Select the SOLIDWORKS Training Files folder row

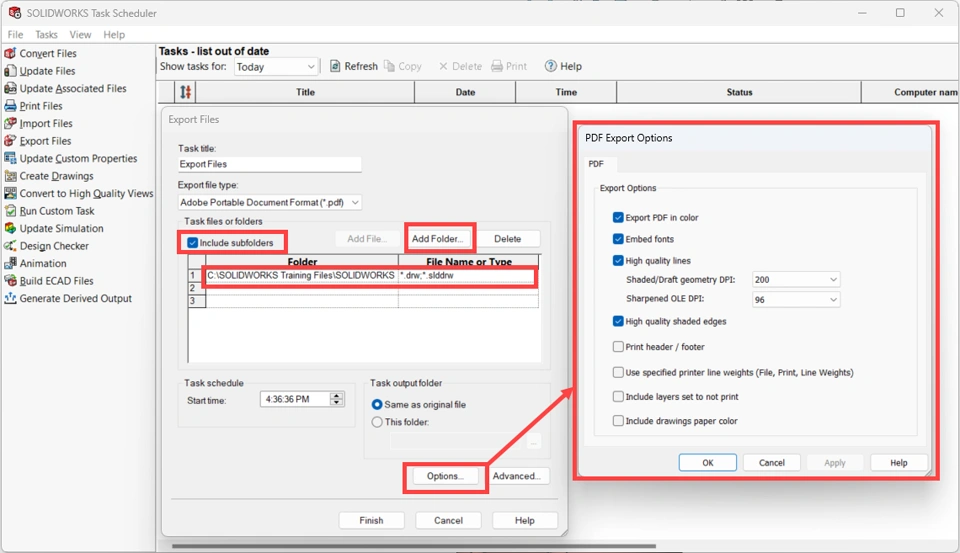coord(301,276)
